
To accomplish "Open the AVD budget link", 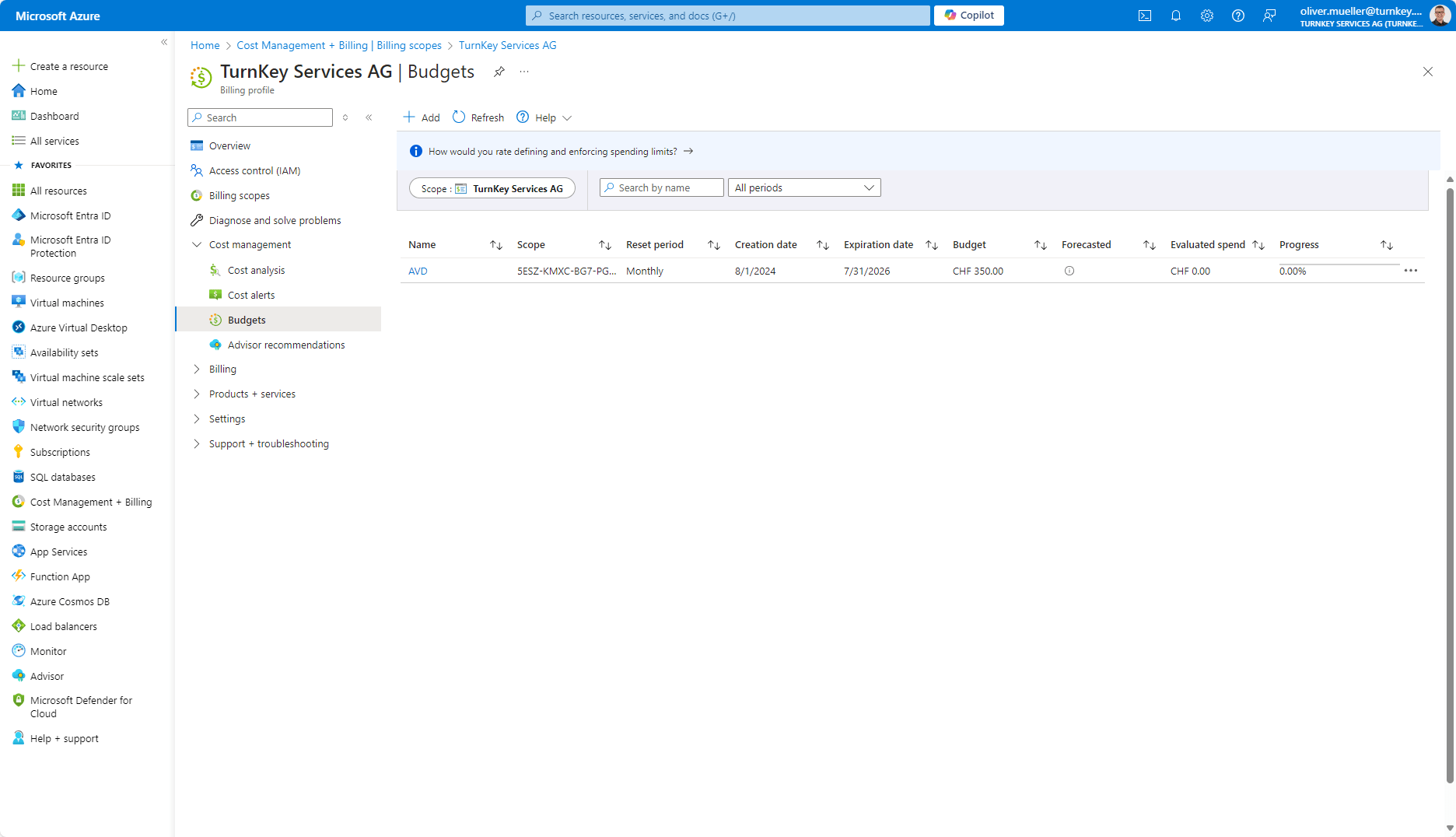I will (418, 271).
